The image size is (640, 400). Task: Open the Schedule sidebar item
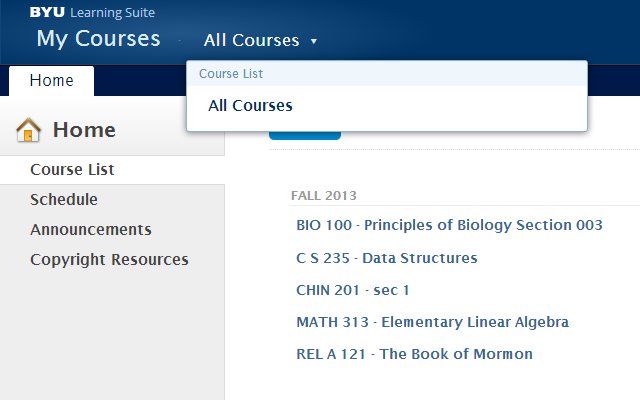tap(64, 200)
